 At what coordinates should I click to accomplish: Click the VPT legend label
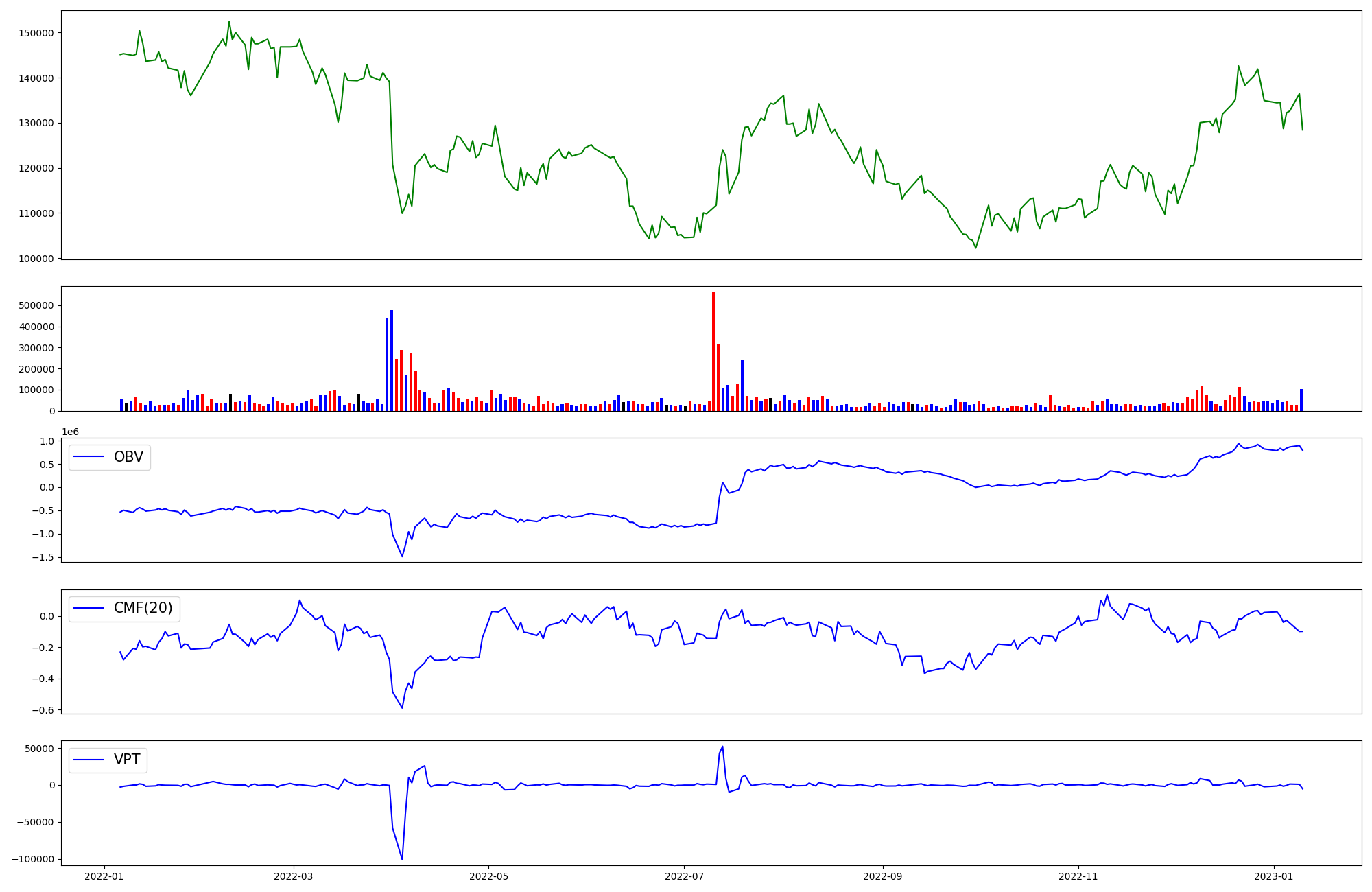point(127,760)
